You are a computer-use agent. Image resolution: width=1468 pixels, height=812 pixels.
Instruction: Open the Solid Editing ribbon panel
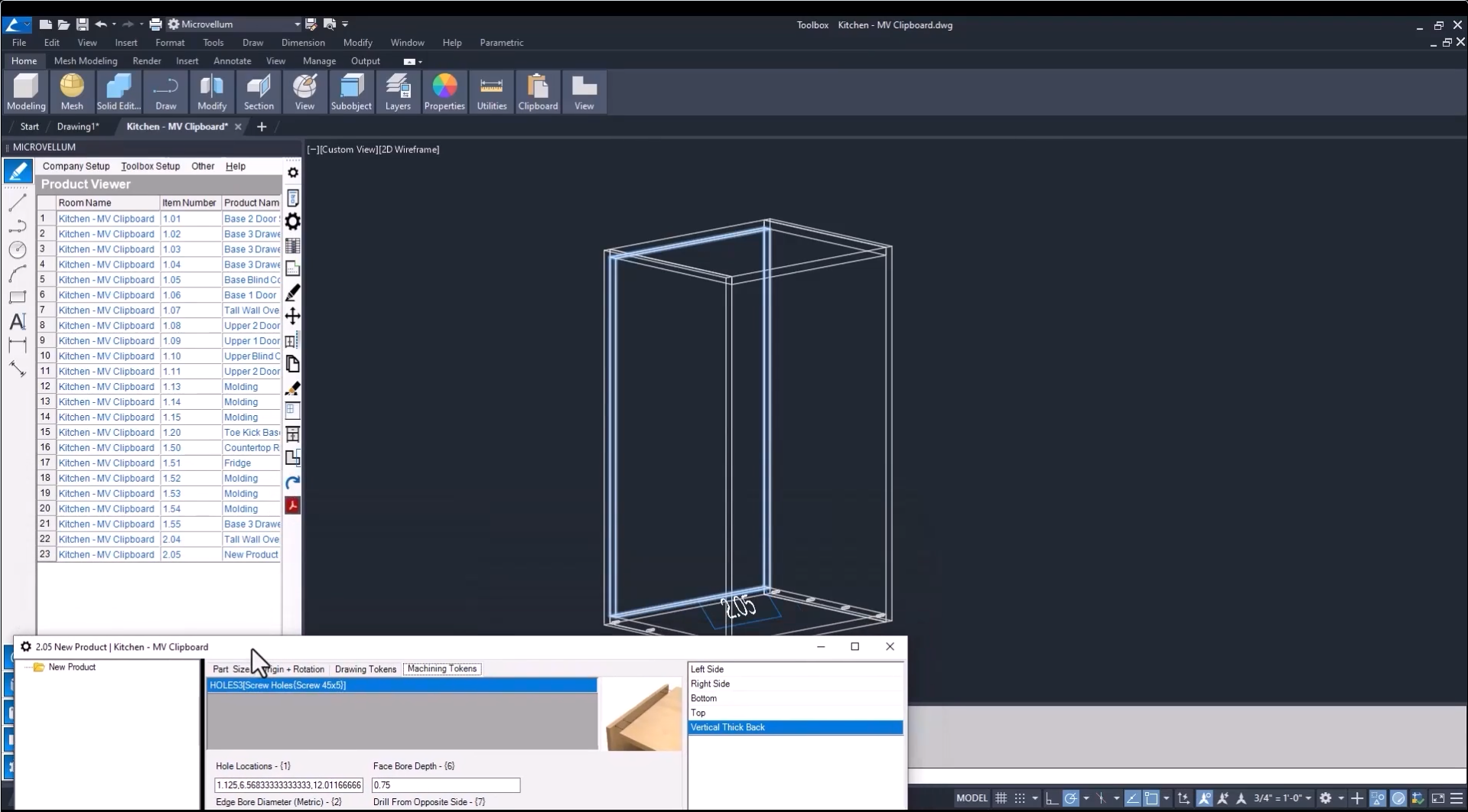tap(119, 93)
